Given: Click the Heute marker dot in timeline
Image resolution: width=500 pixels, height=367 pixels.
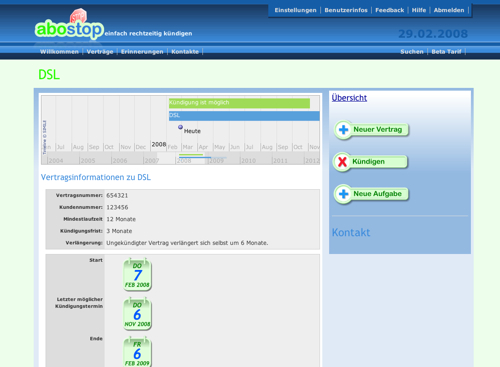Looking at the screenshot, I should point(180,127).
